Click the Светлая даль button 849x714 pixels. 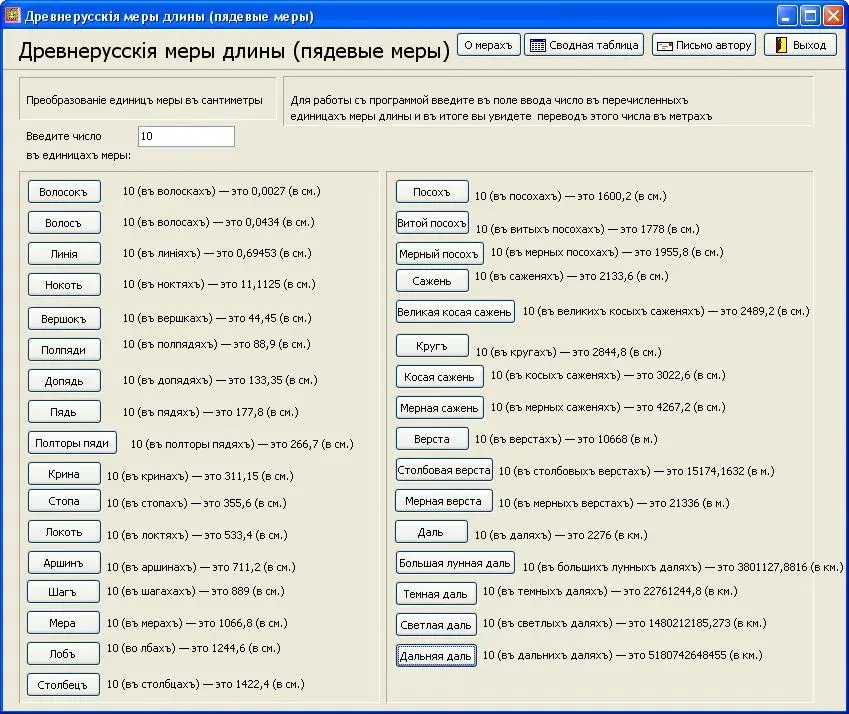[436, 624]
